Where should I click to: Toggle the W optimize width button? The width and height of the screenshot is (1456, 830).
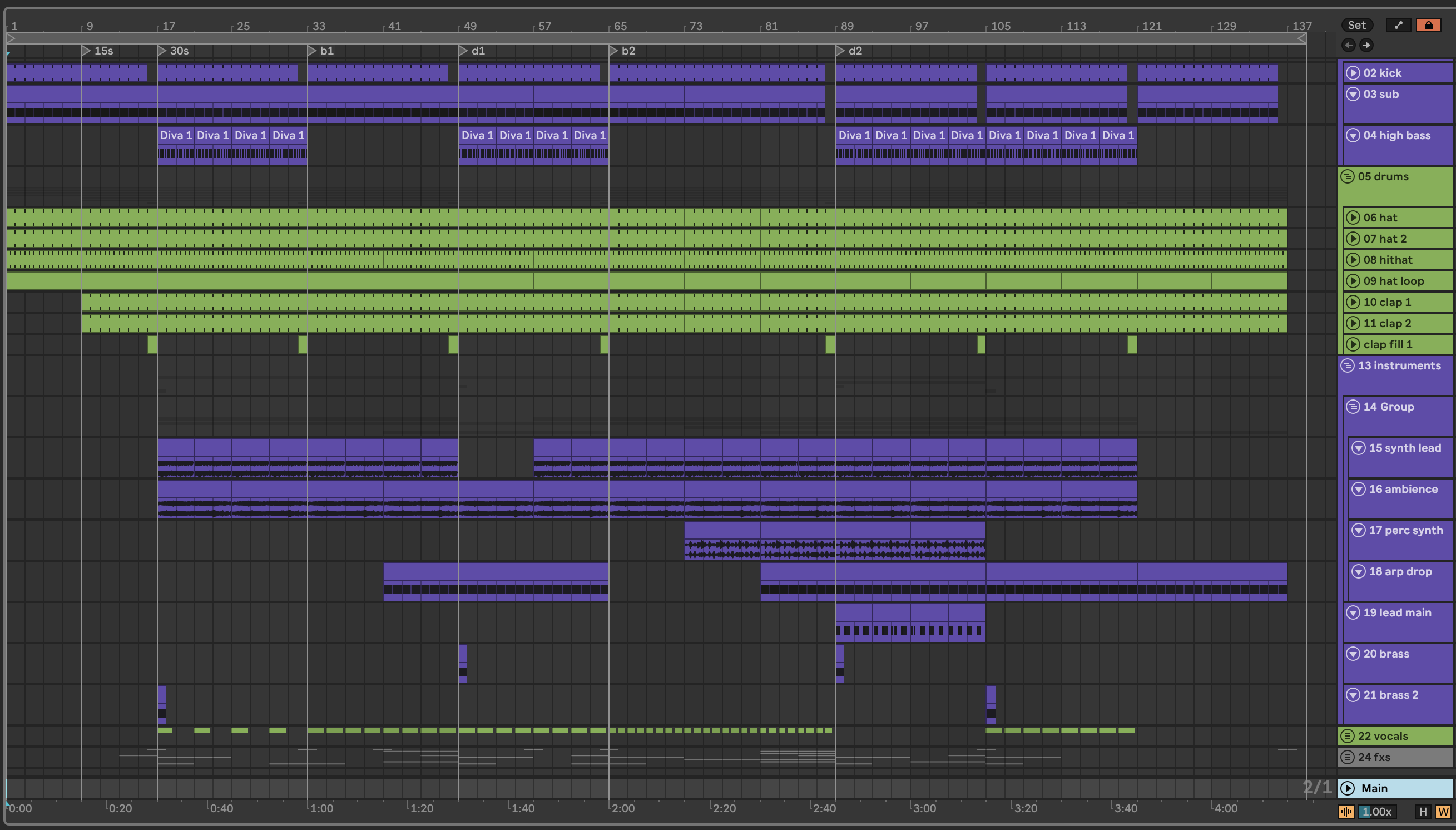pos(1443,812)
